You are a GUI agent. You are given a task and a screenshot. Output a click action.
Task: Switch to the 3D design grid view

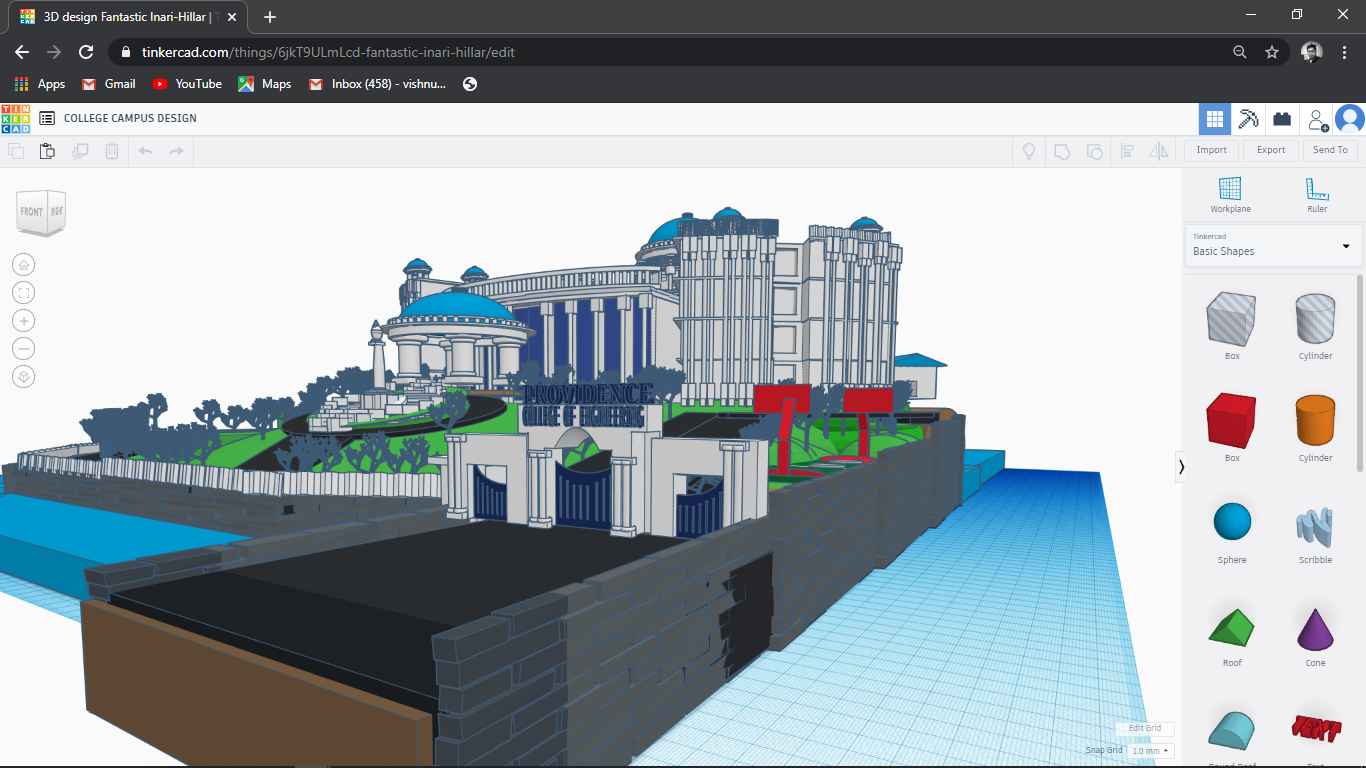click(1215, 119)
